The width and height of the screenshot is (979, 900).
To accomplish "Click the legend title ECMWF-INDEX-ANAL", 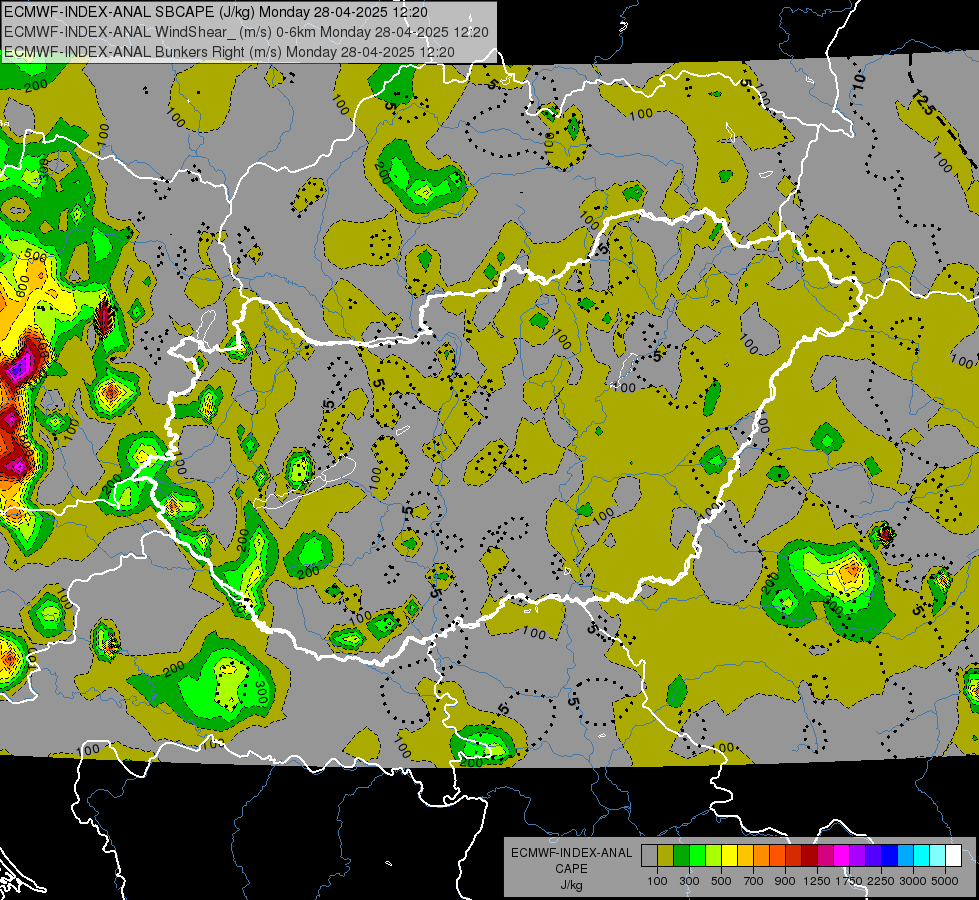I will pyautogui.click(x=571, y=853).
